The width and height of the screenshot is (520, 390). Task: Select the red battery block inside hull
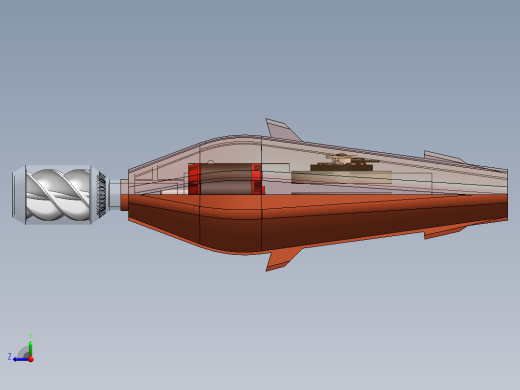tap(226, 179)
